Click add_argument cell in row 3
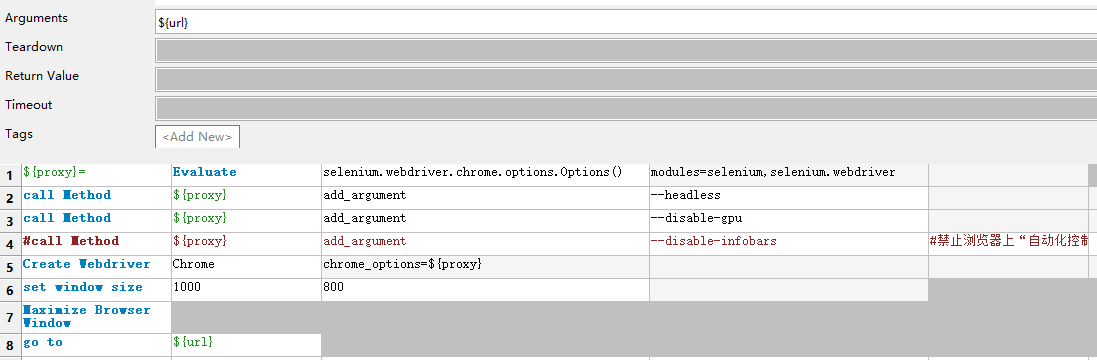 [486, 221]
